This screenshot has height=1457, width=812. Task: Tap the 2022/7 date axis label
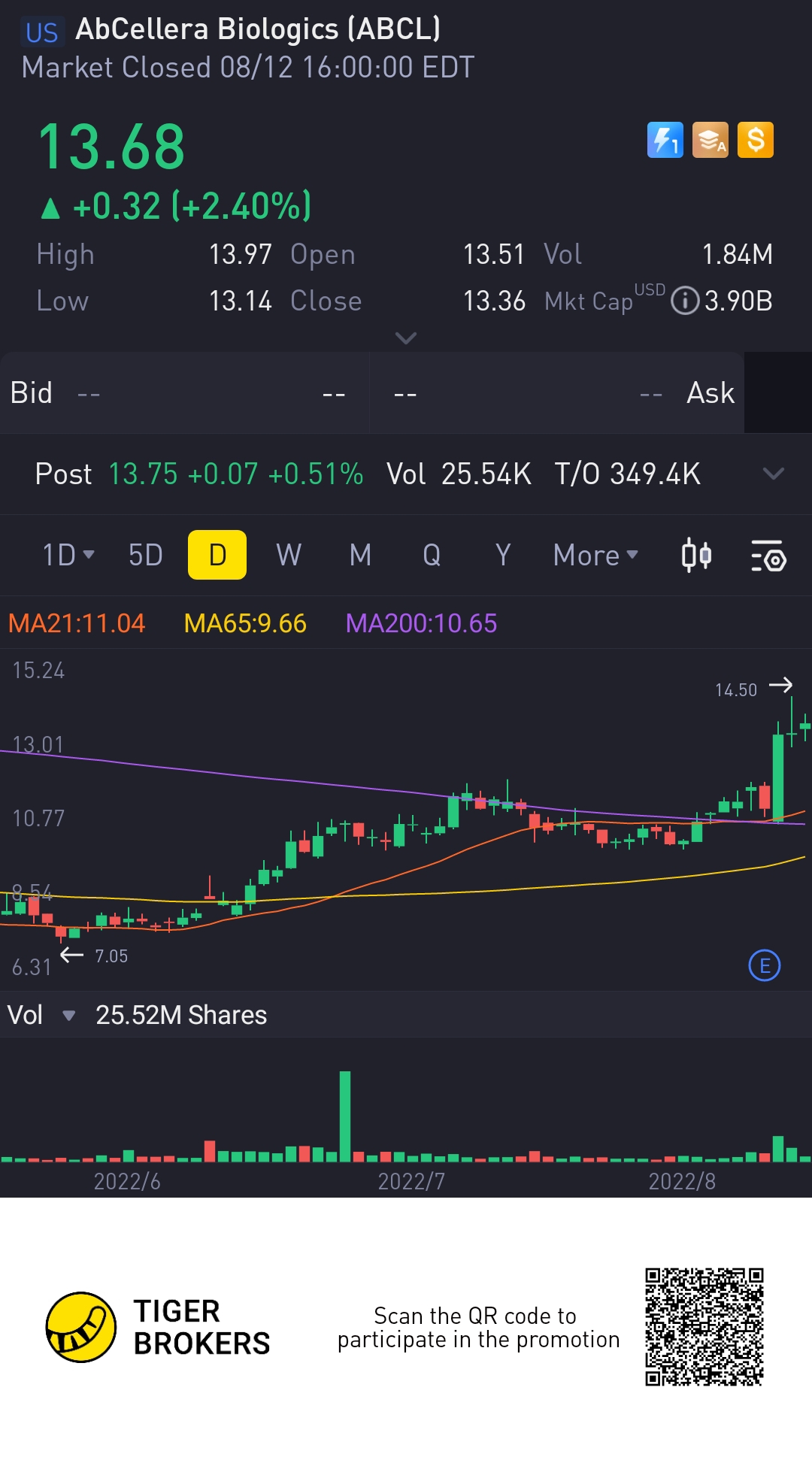pos(411,1181)
